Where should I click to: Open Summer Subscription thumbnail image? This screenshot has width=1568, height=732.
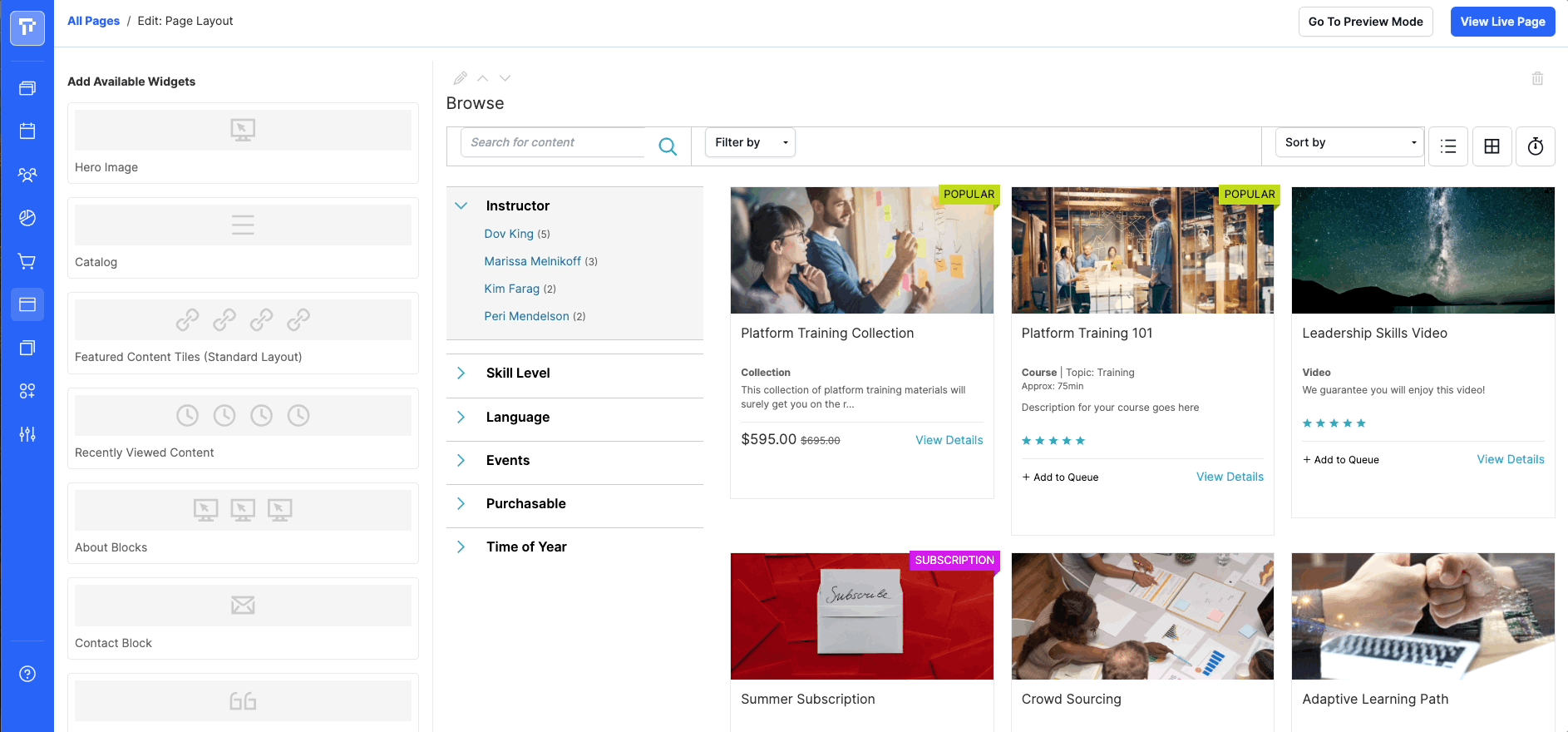click(x=862, y=616)
